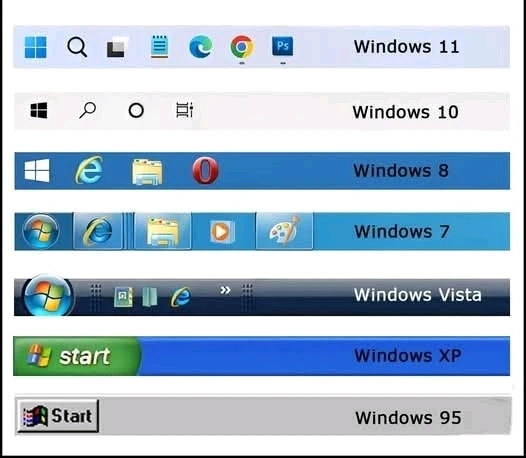
Task: Launch the Notepad icon in the Windows 11 taskbar
Action: tap(159, 46)
